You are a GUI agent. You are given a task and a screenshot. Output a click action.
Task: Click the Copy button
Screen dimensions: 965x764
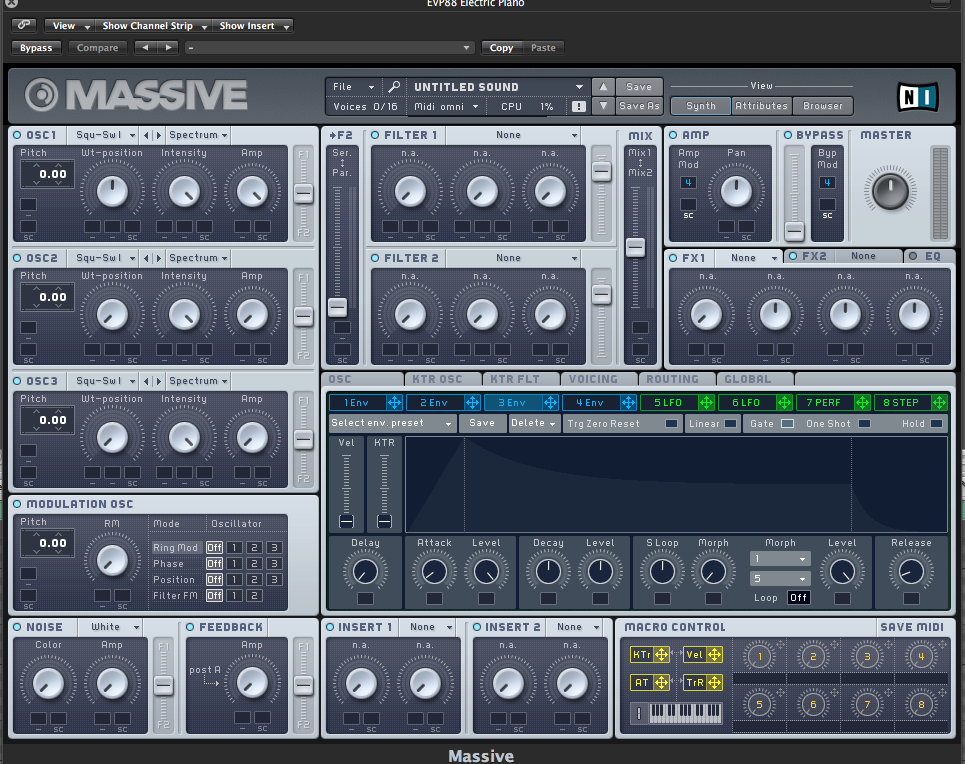tap(502, 47)
